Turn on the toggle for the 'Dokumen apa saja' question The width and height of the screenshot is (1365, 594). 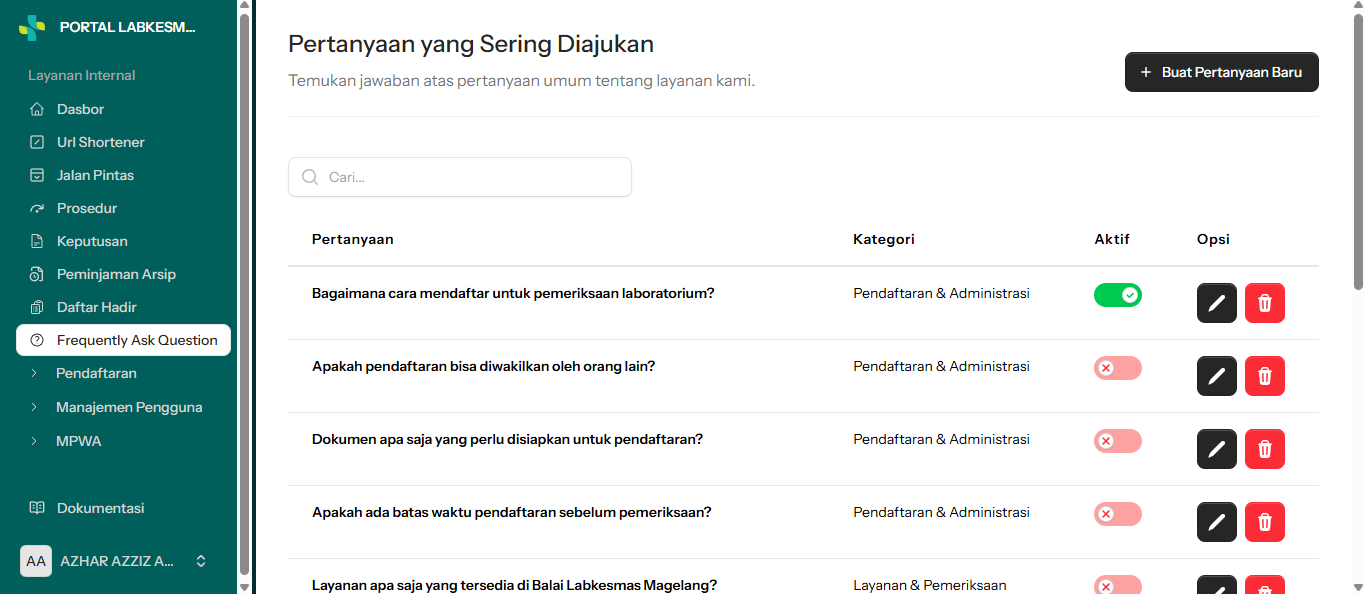point(1118,441)
